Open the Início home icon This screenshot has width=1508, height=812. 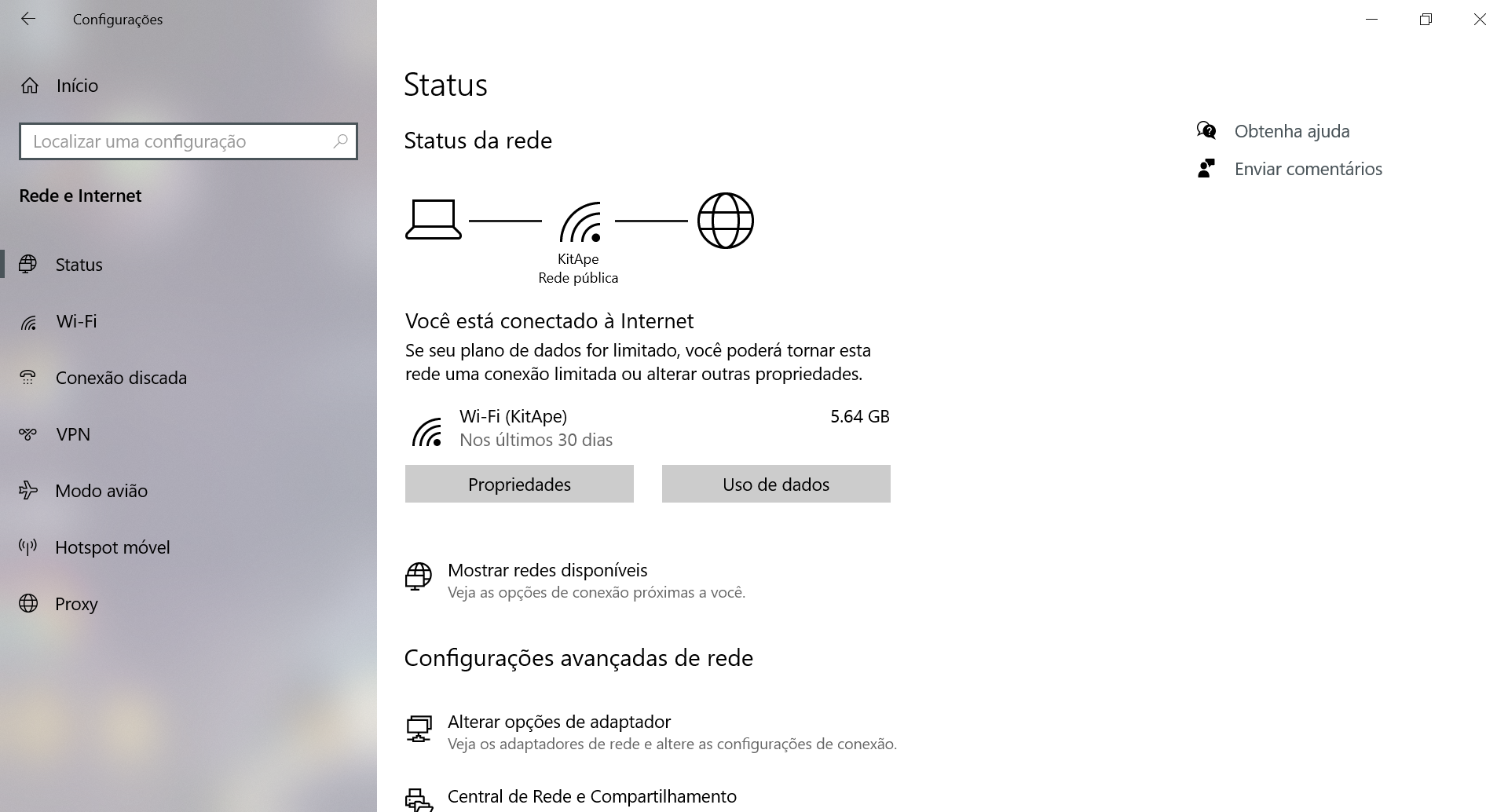[x=30, y=86]
